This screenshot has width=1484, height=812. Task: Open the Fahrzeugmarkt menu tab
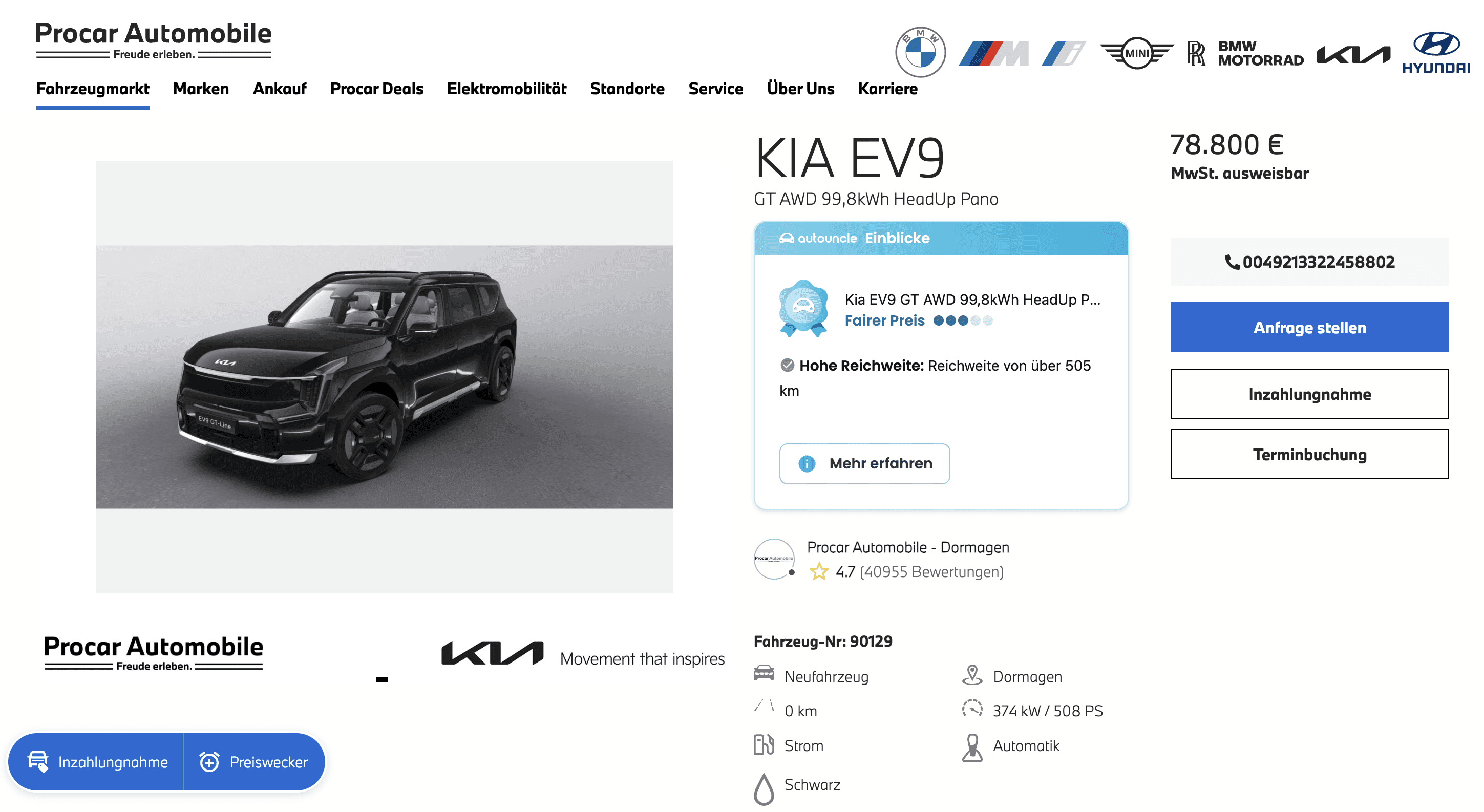point(93,89)
